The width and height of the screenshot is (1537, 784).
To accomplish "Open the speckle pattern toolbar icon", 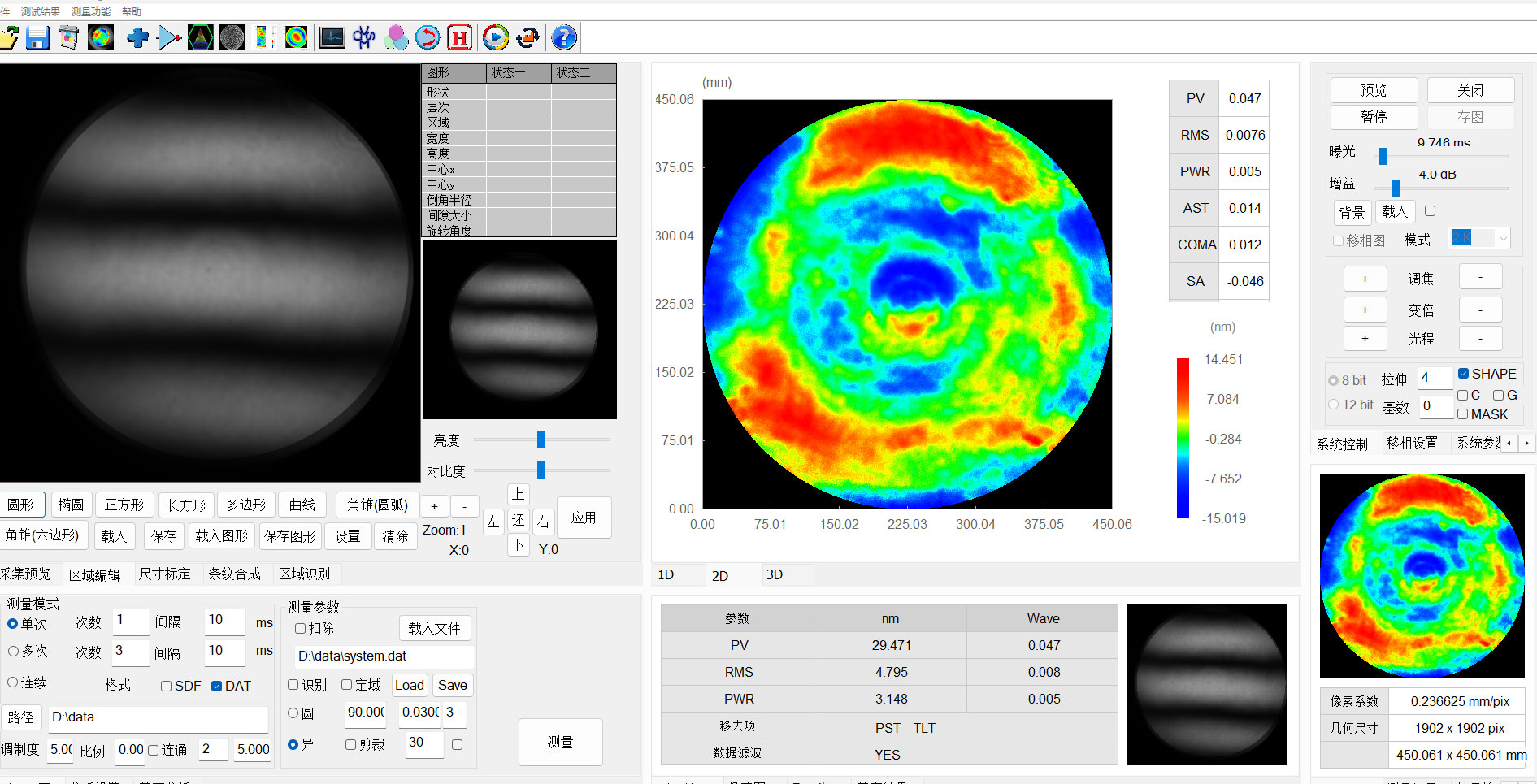I will [x=232, y=37].
